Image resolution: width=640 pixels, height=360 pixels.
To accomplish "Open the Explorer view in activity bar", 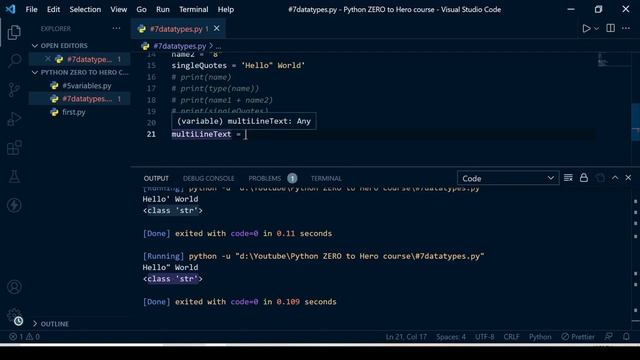I will point(14,32).
